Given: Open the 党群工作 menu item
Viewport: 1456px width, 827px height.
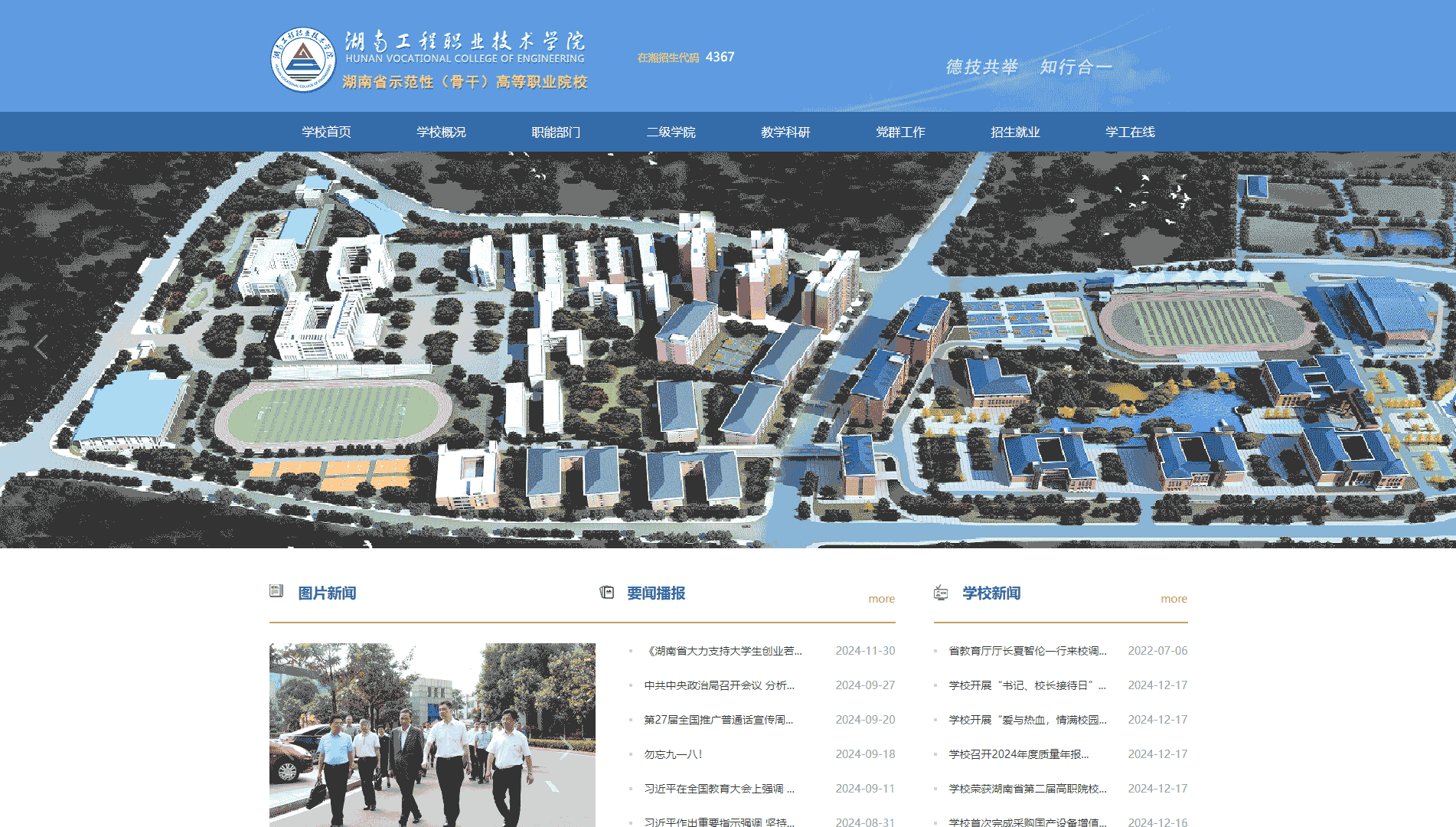Looking at the screenshot, I should point(900,132).
